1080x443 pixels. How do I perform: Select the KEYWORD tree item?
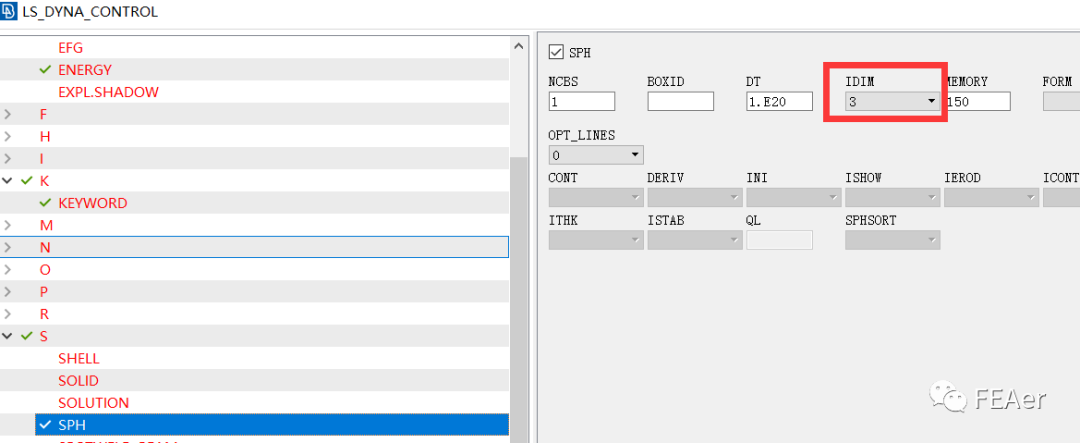pos(92,203)
